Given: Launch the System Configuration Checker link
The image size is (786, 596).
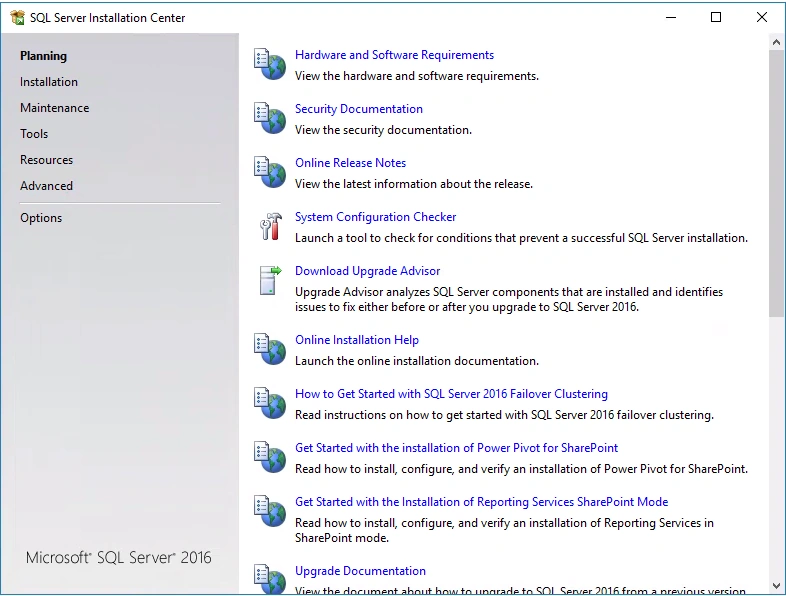Looking at the screenshot, I should [375, 217].
